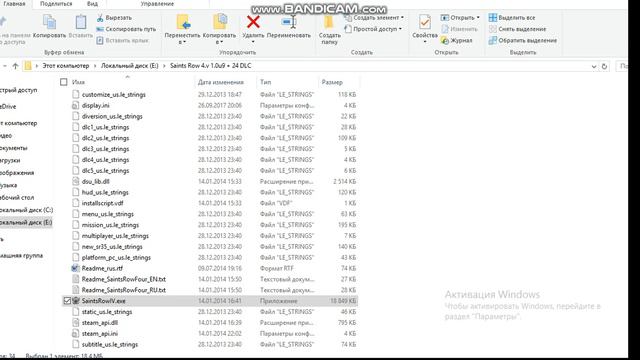Viewport: 640px width, 360px height.
Task: Select customize_us.le_strings file
Action: click(x=113, y=95)
